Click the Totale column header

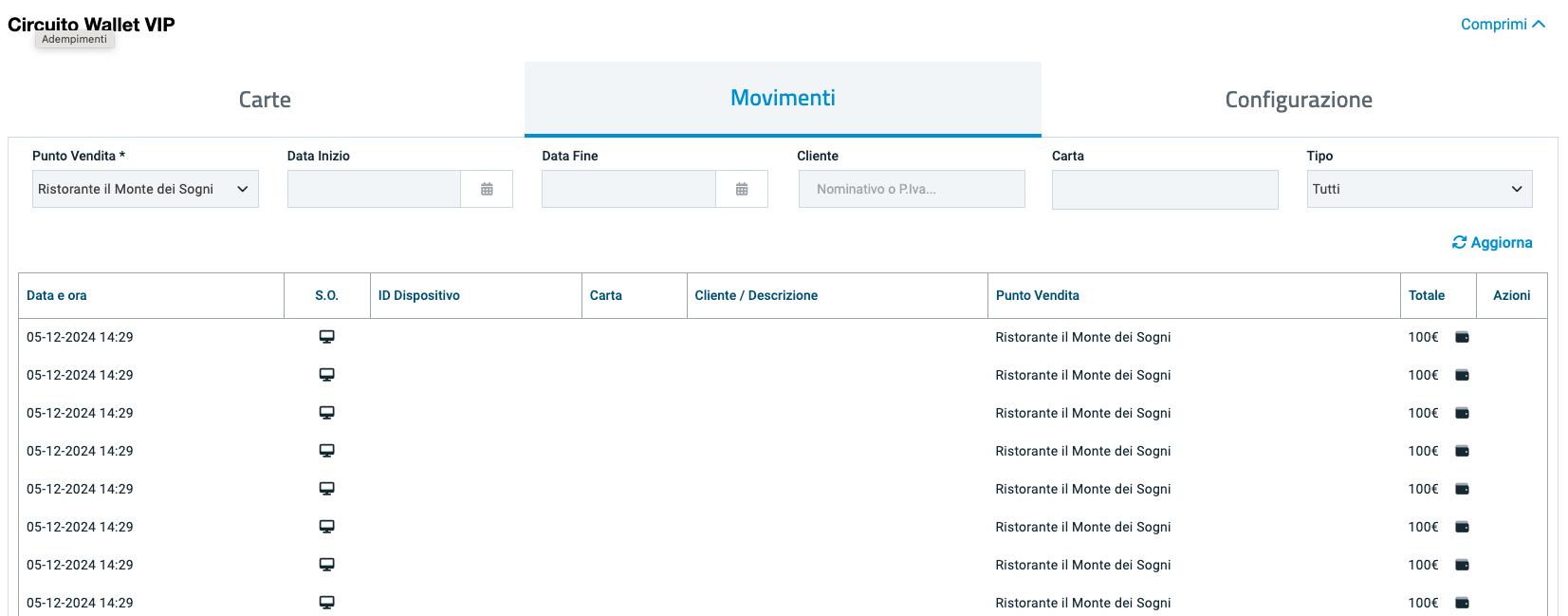(1426, 295)
